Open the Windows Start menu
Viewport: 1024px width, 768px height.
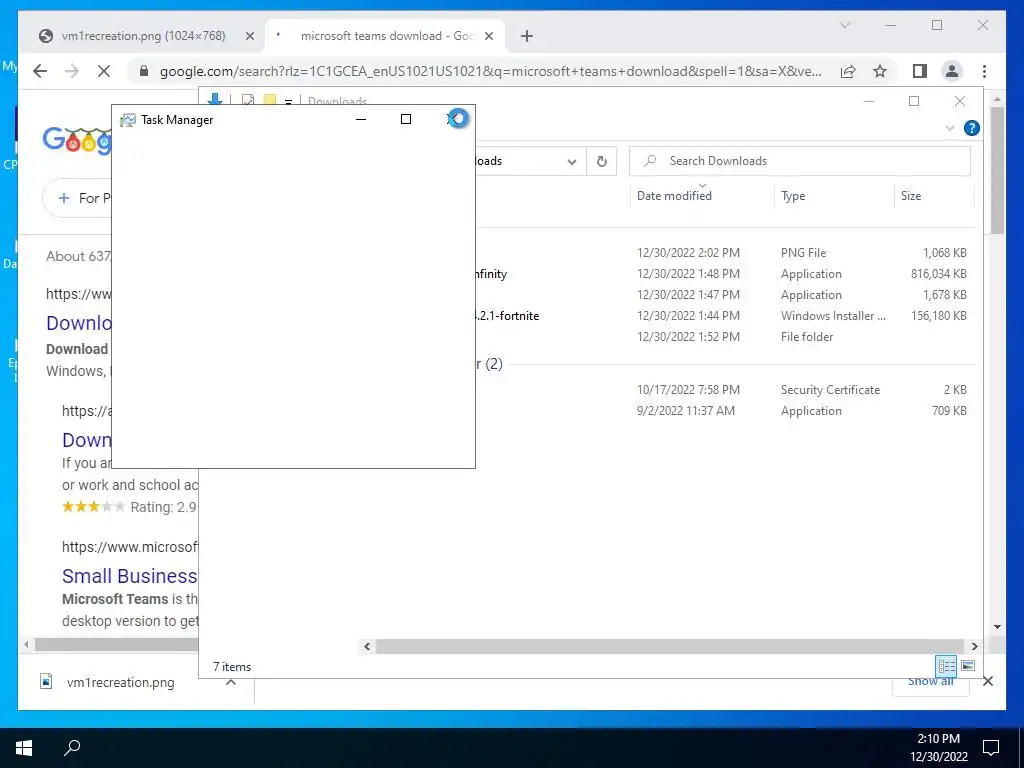tap(24, 748)
